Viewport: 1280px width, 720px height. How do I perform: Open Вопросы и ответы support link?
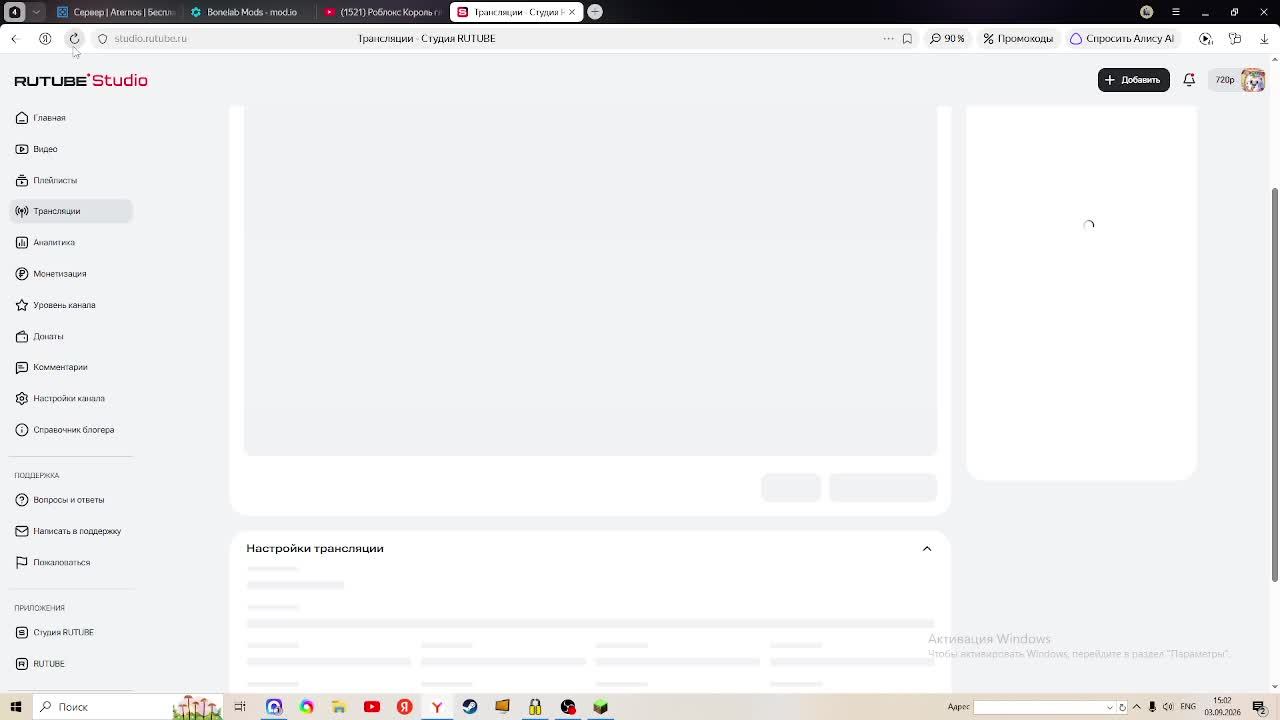coord(59,500)
